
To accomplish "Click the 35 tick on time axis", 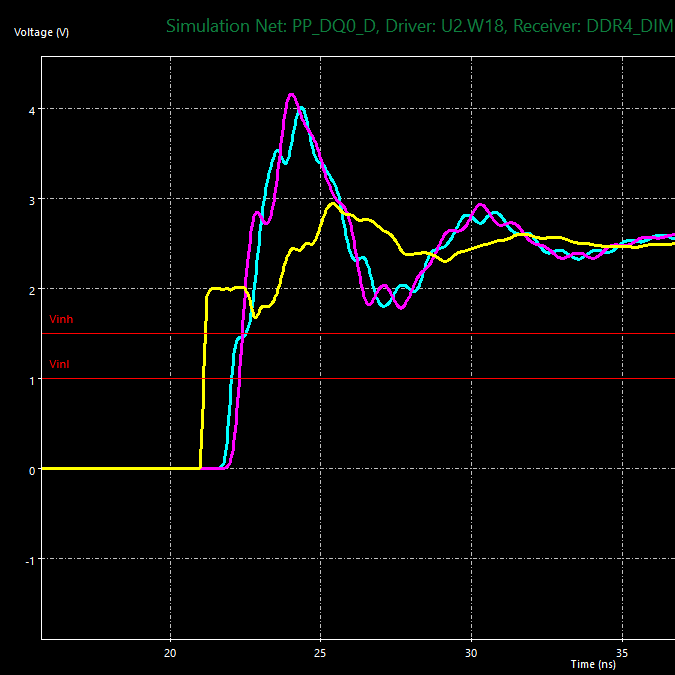I will click(x=622, y=653).
